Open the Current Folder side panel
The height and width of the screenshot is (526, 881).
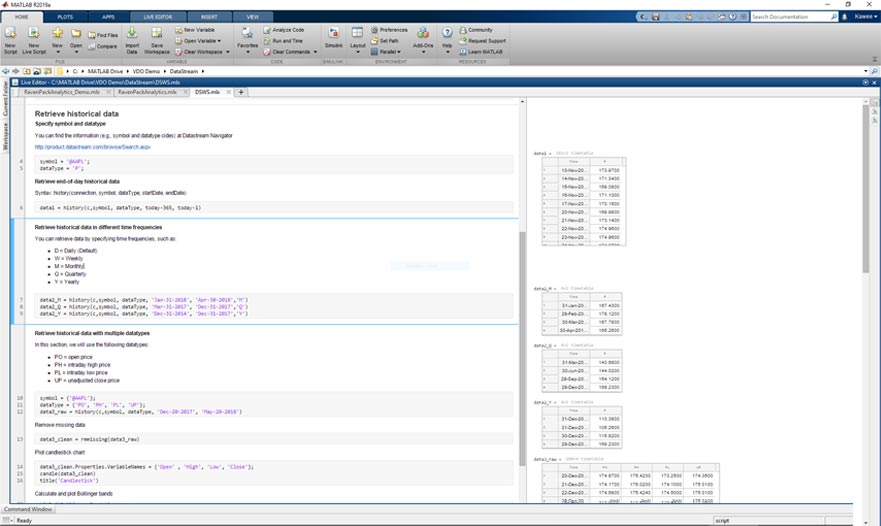[x=4, y=98]
